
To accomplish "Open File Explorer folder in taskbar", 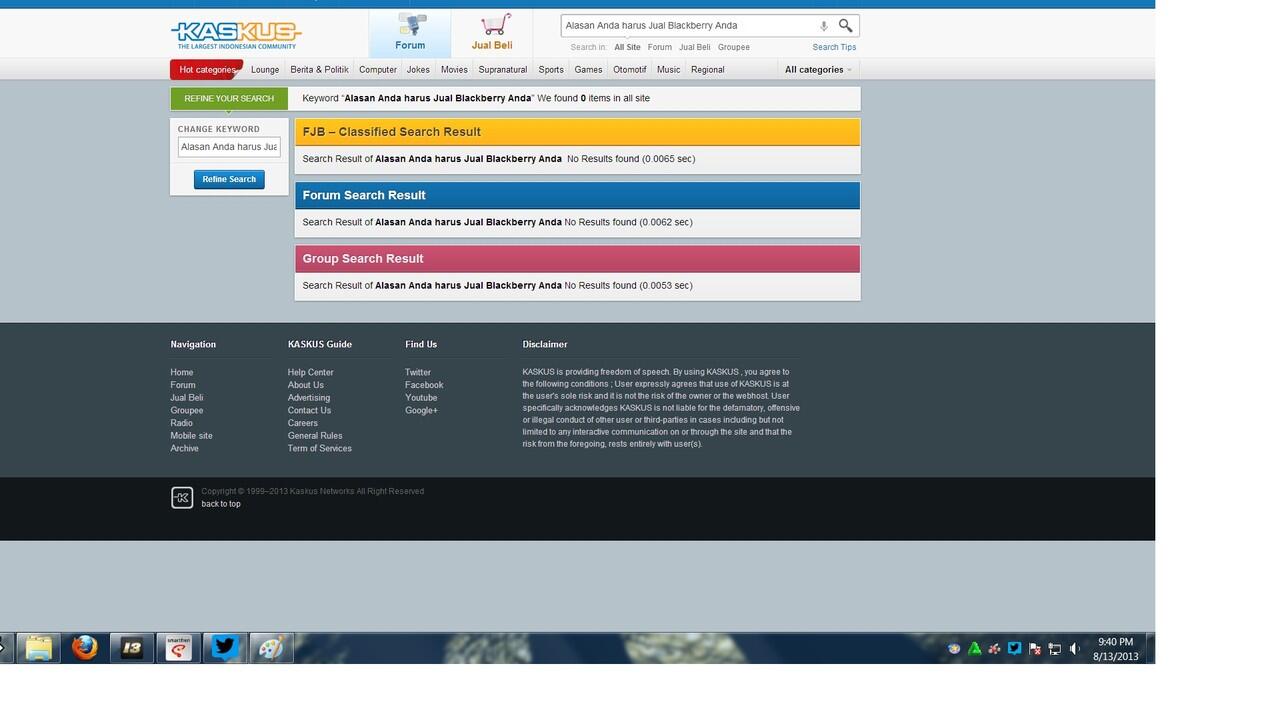I will pyautogui.click(x=38, y=648).
